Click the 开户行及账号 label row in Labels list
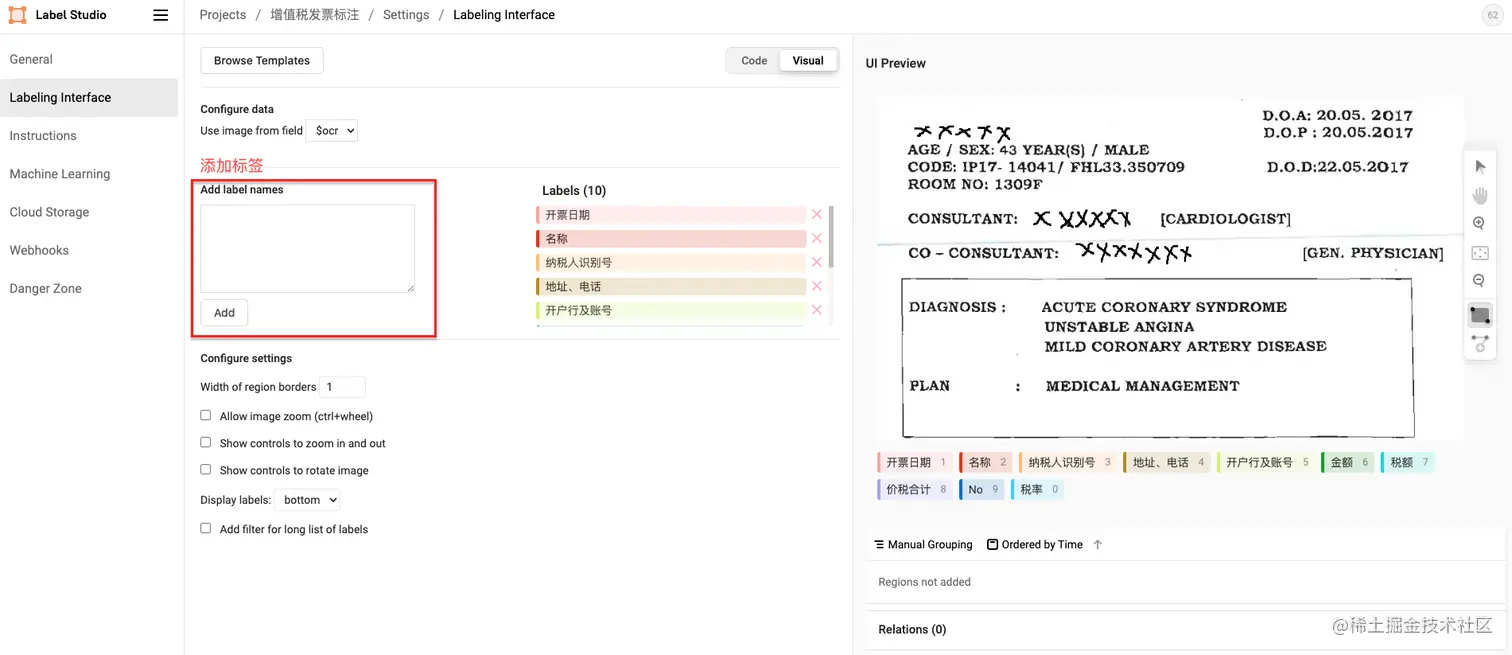The height and width of the screenshot is (655, 1512). [x=671, y=310]
